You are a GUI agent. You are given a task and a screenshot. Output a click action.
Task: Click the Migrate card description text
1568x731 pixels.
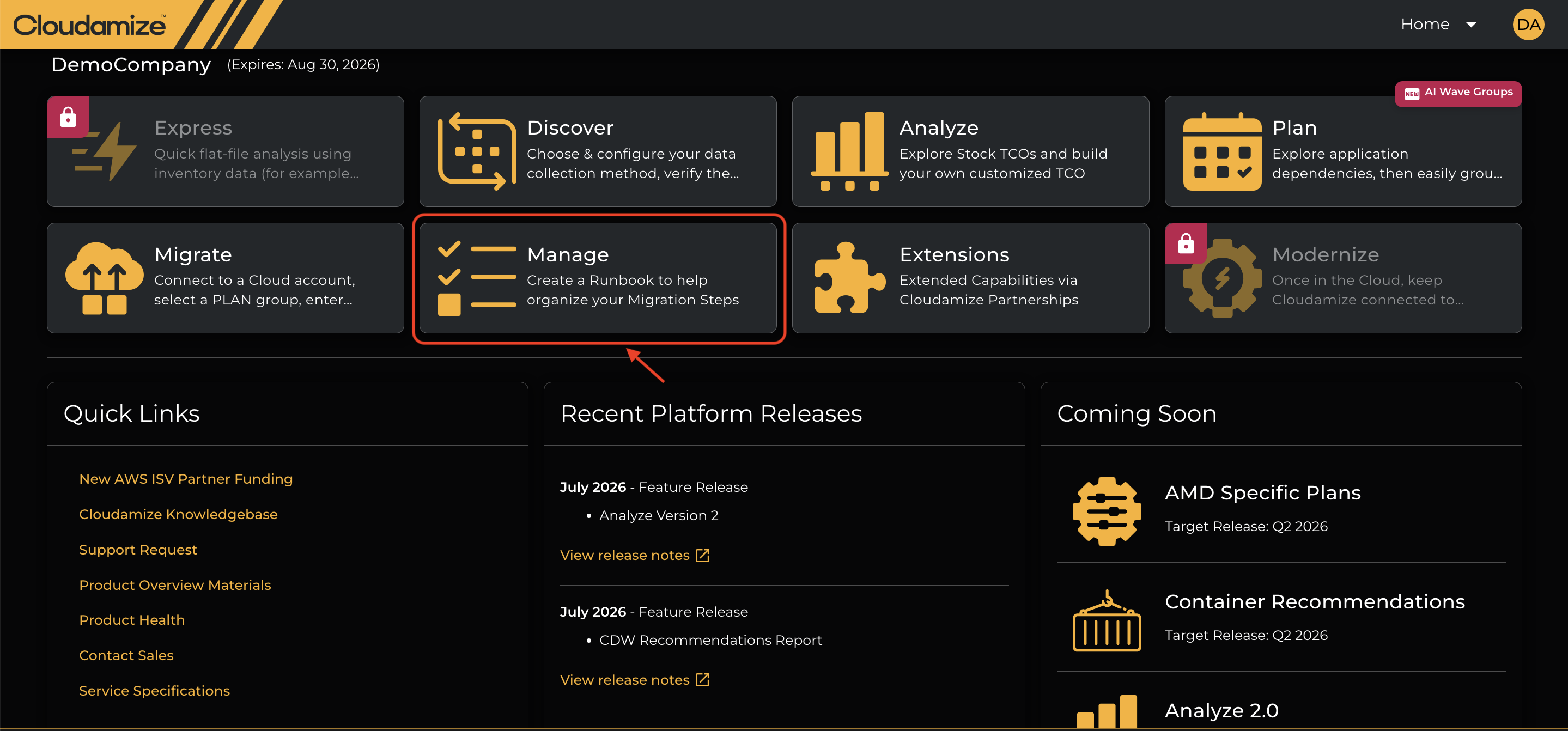point(254,290)
